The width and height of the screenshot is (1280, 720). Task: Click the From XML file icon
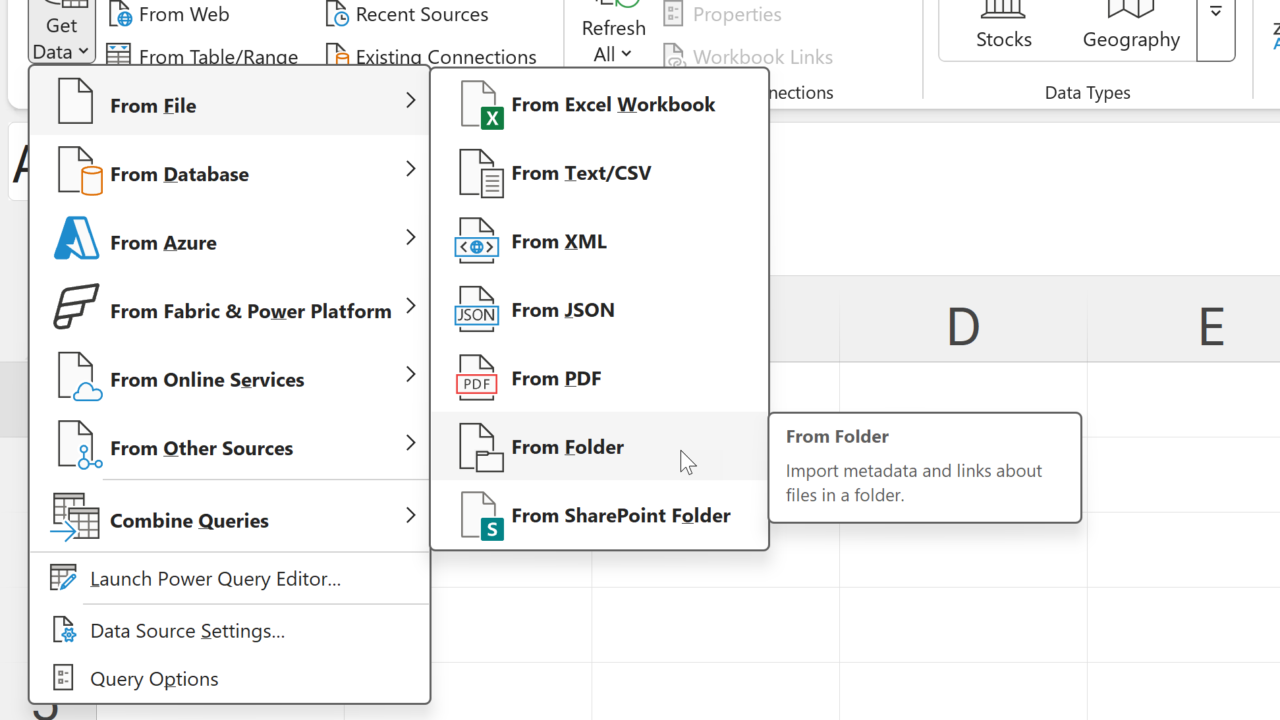pos(477,242)
